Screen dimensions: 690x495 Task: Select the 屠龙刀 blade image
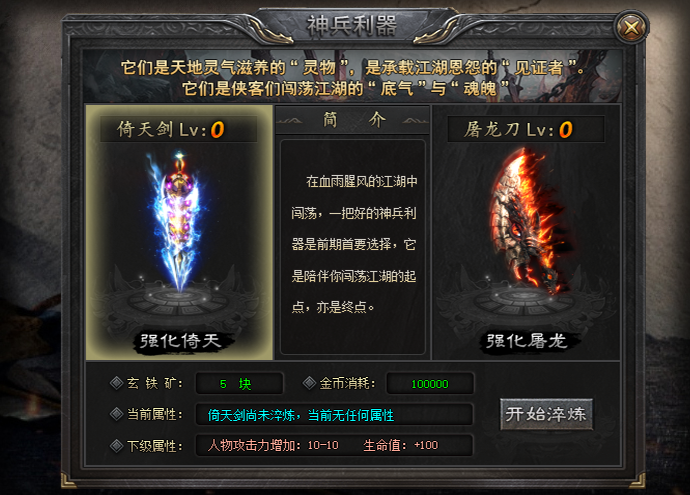(x=526, y=222)
